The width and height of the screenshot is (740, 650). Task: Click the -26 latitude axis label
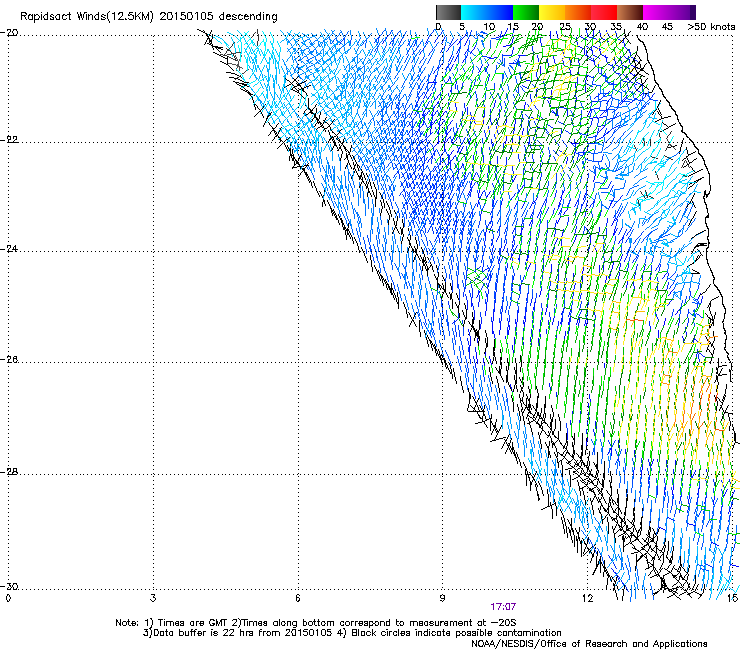(9, 360)
